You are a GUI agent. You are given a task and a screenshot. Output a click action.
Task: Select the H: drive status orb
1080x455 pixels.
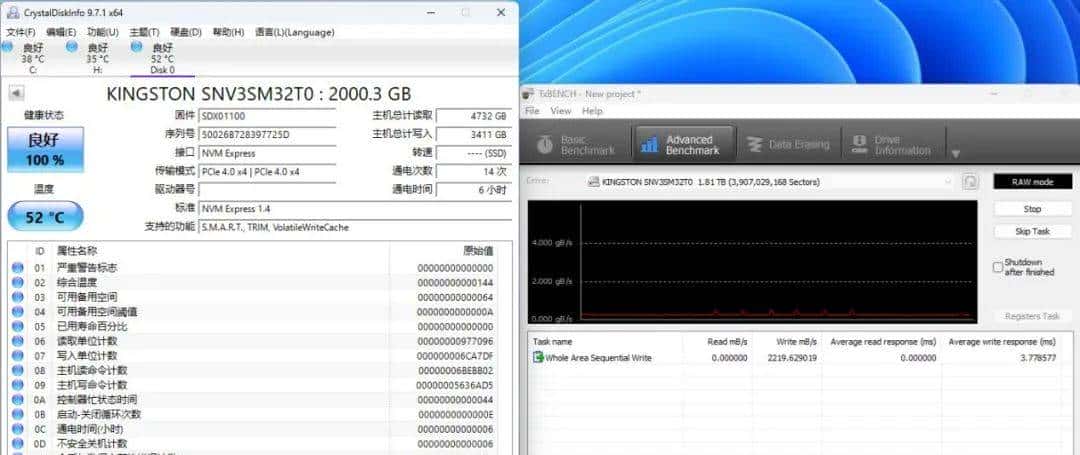(72, 47)
